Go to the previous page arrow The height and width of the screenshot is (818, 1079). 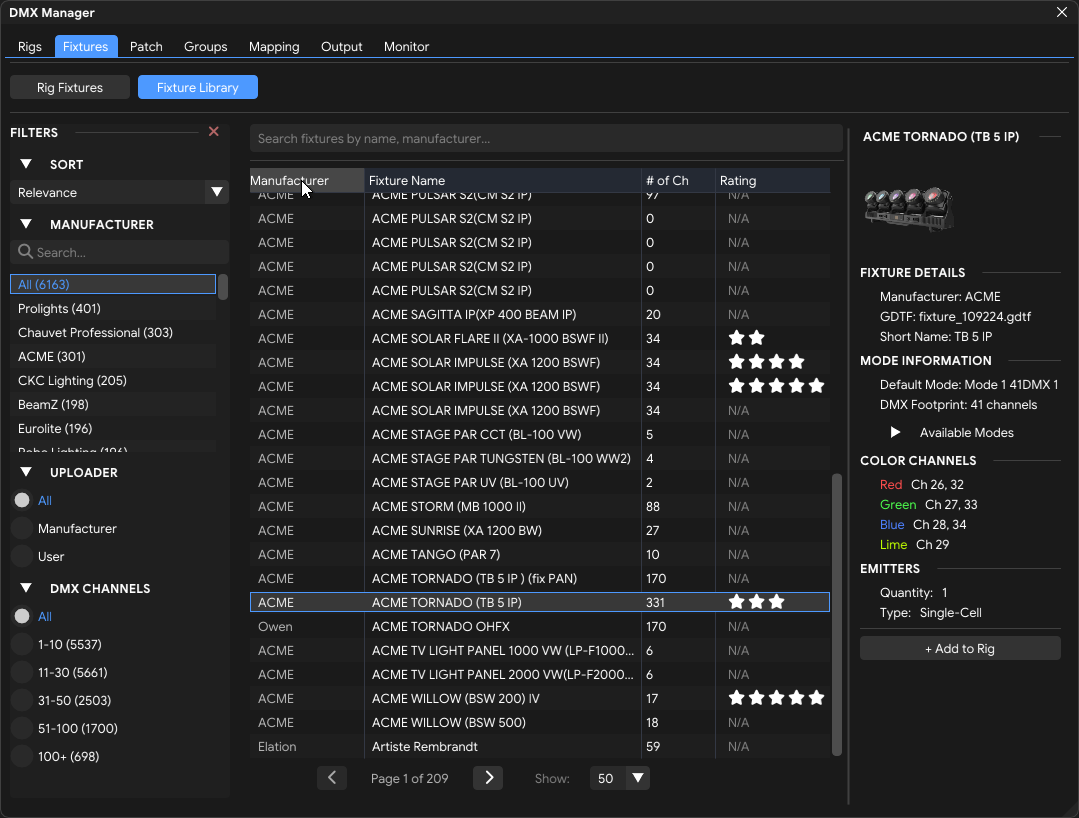(x=332, y=778)
